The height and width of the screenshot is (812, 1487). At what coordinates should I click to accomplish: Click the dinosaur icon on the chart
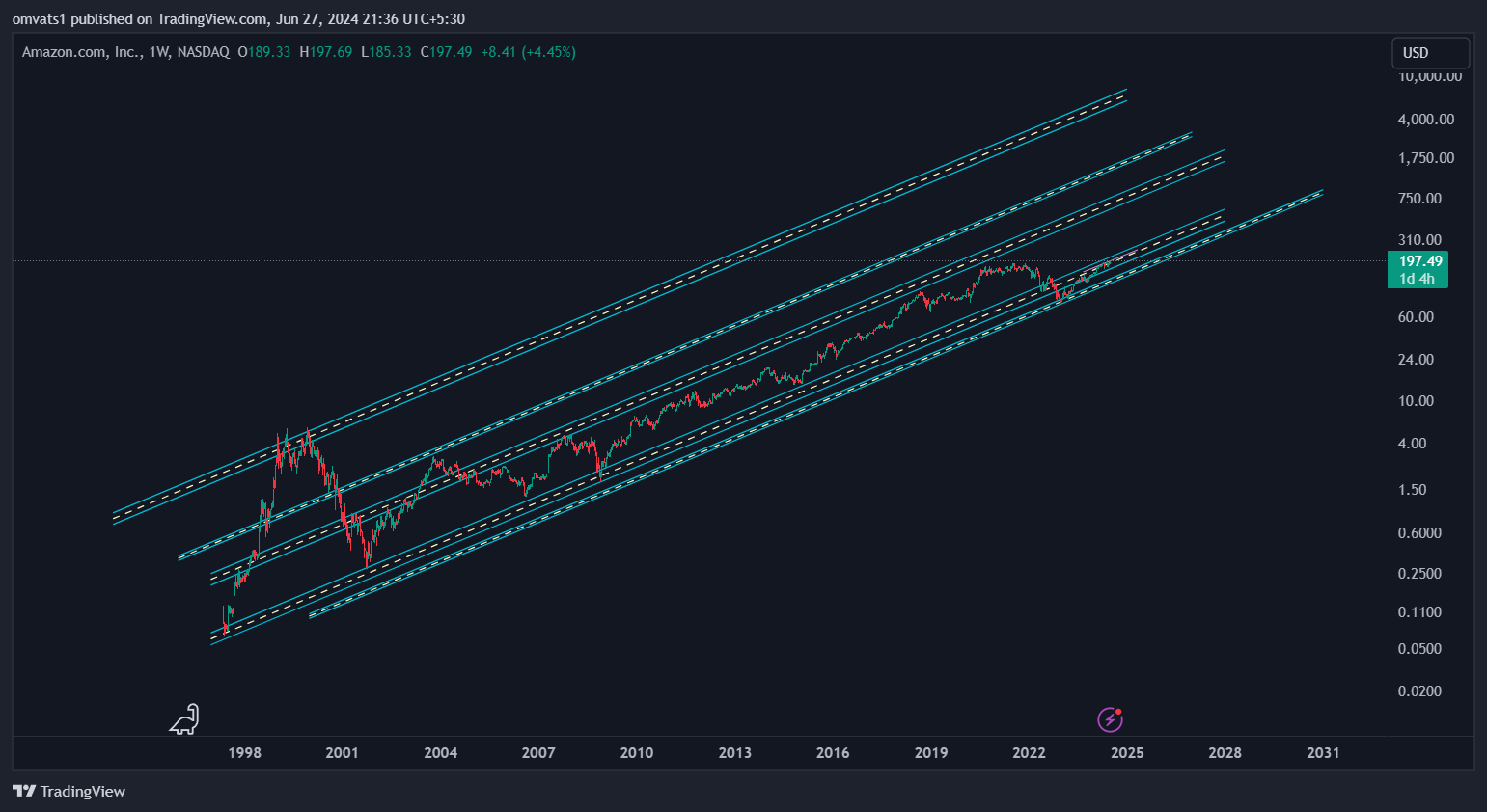(x=184, y=719)
